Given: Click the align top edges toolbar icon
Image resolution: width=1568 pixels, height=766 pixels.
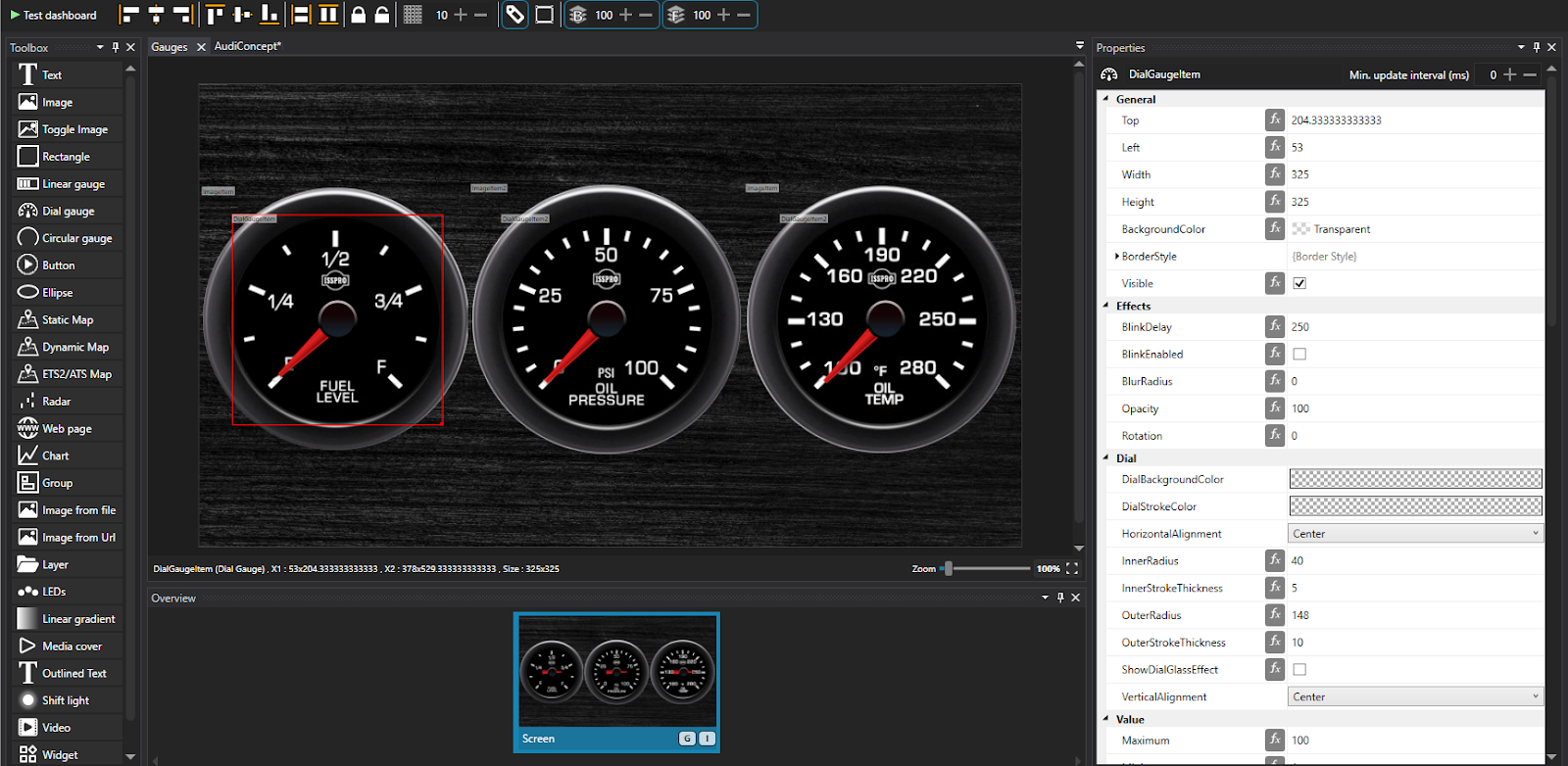Looking at the screenshot, I should [x=215, y=15].
